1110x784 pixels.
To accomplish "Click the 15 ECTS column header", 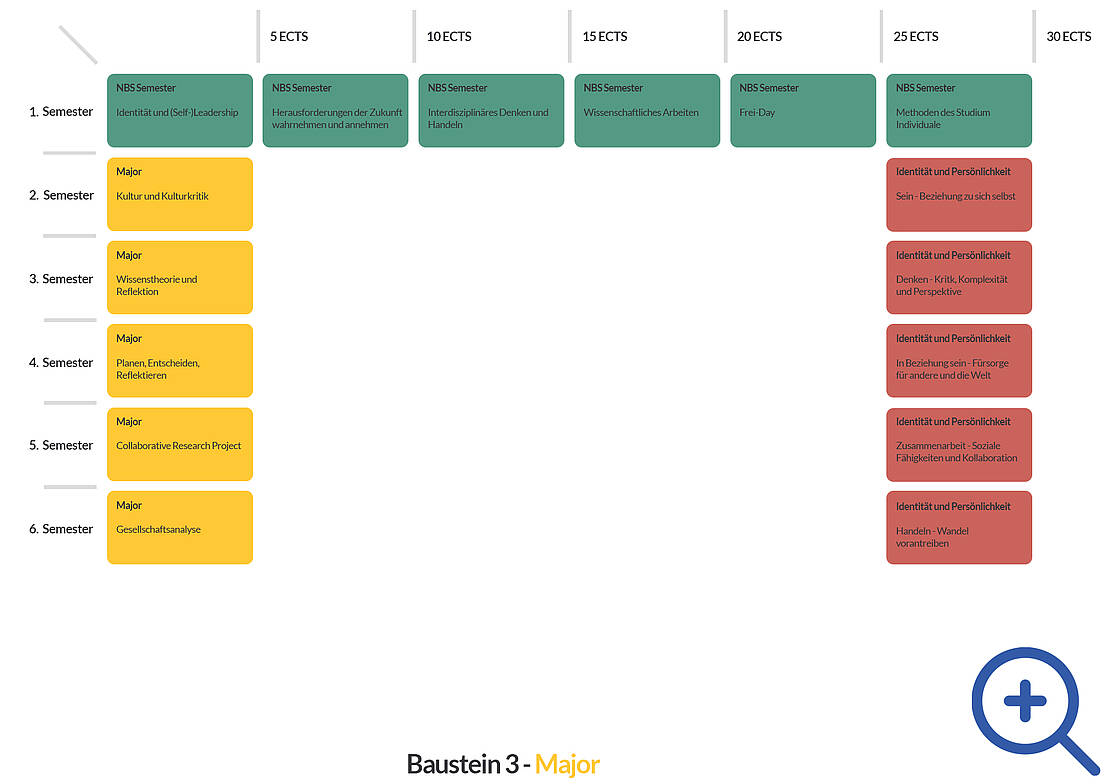I will tap(605, 37).
